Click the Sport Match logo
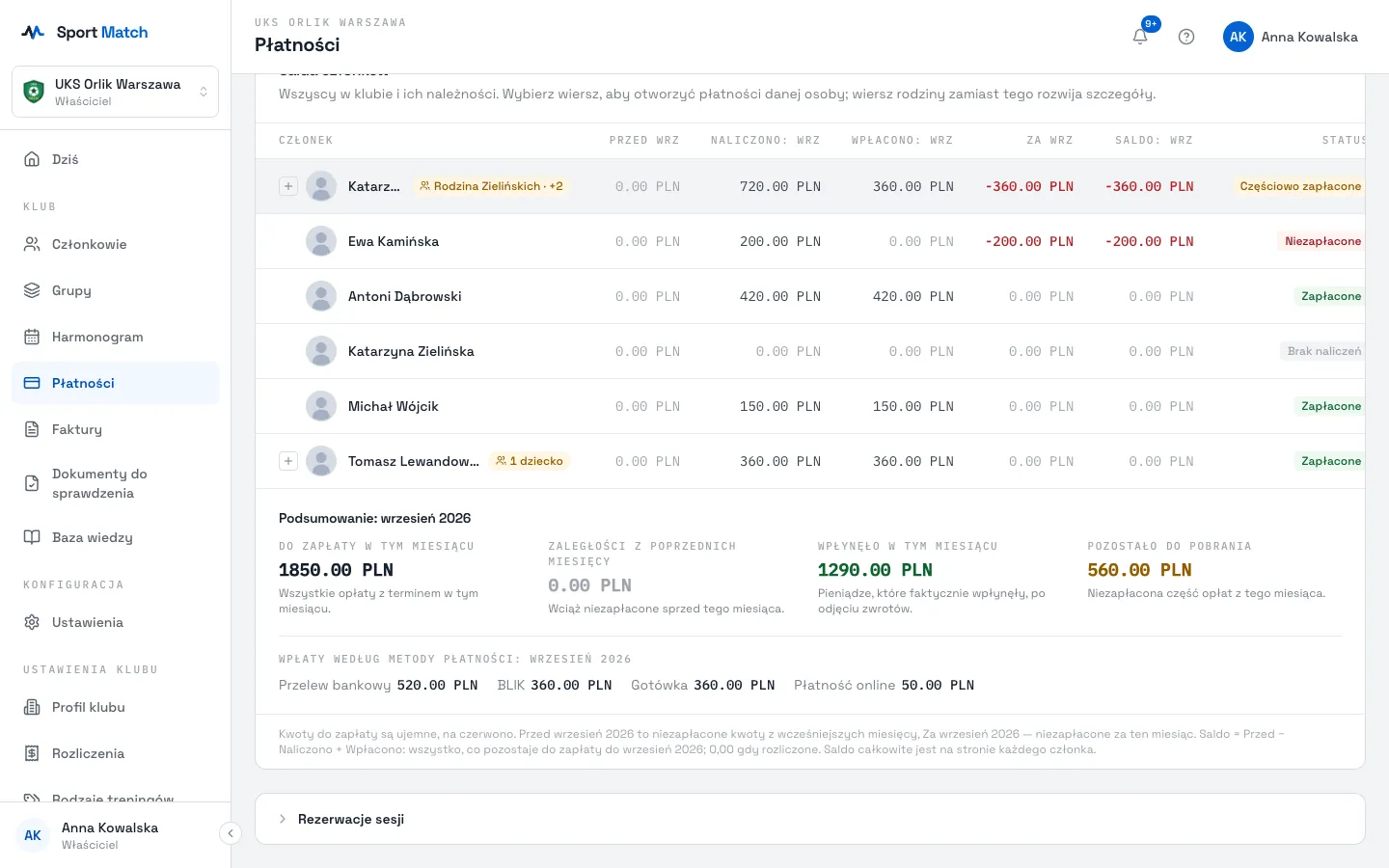The image size is (1389, 868). (85, 32)
